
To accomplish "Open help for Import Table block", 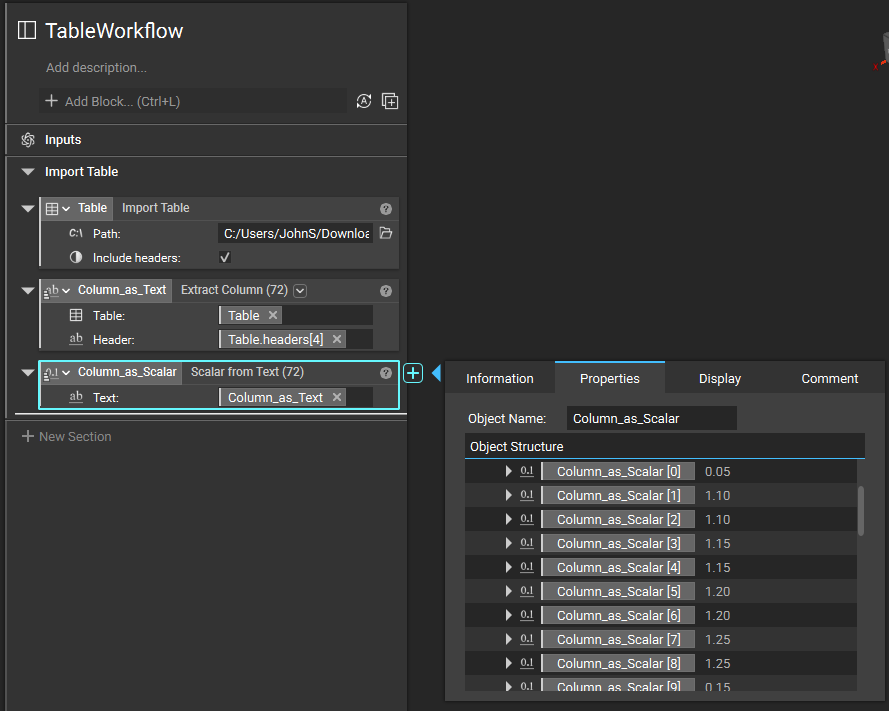I will pyautogui.click(x=386, y=209).
